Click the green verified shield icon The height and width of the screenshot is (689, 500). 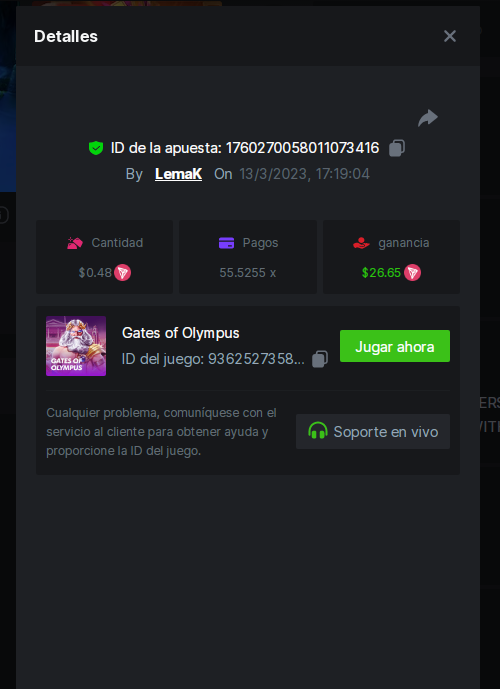click(x=96, y=148)
